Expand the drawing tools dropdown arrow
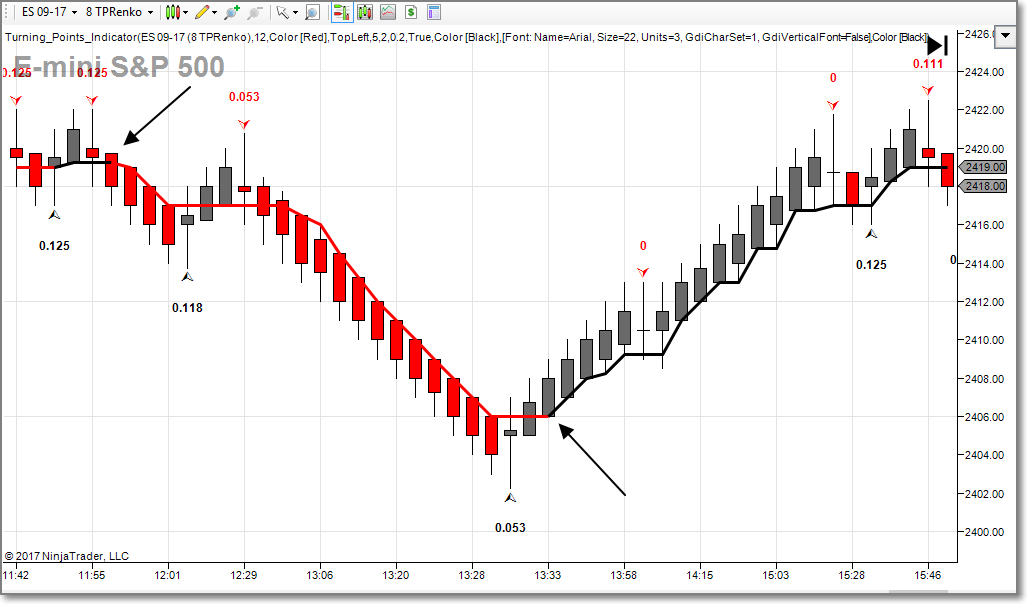 pyautogui.click(x=216, y=12)
